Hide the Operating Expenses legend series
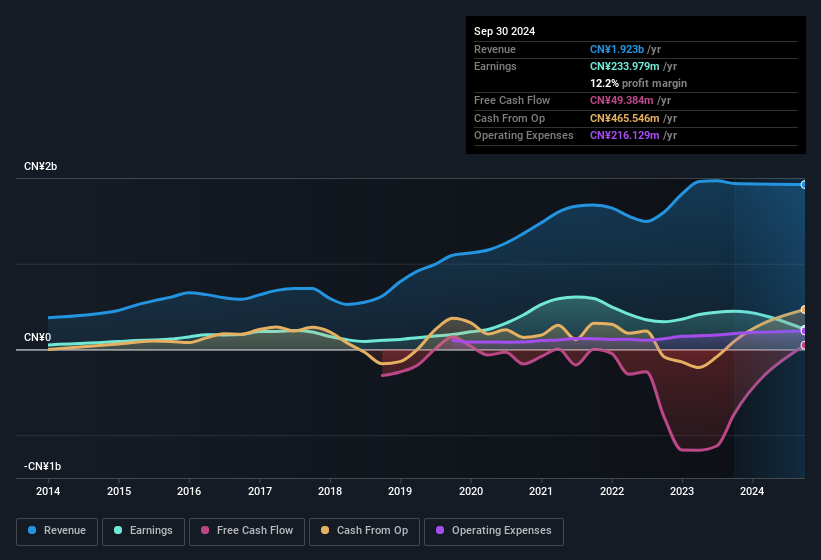The image size is (821, 560). pos(494,531)
